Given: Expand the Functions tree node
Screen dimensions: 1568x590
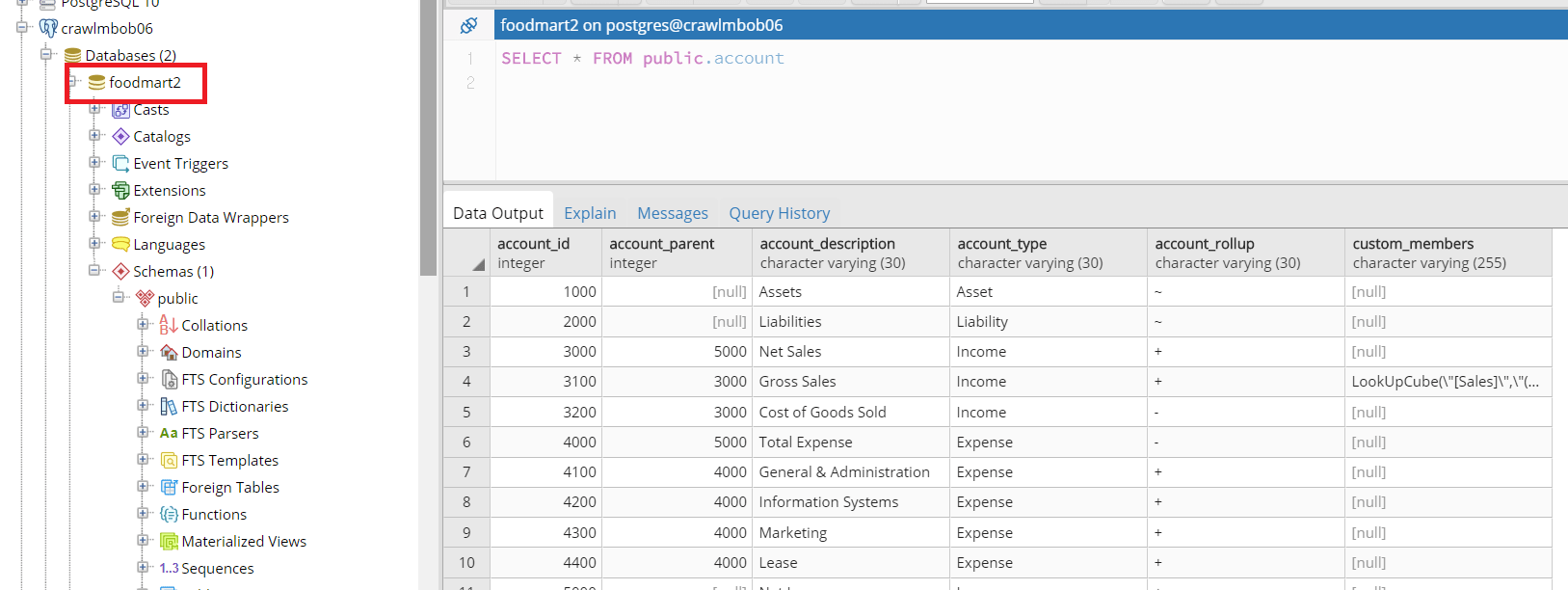Looking at the screenshot, I should click(143, 513).
